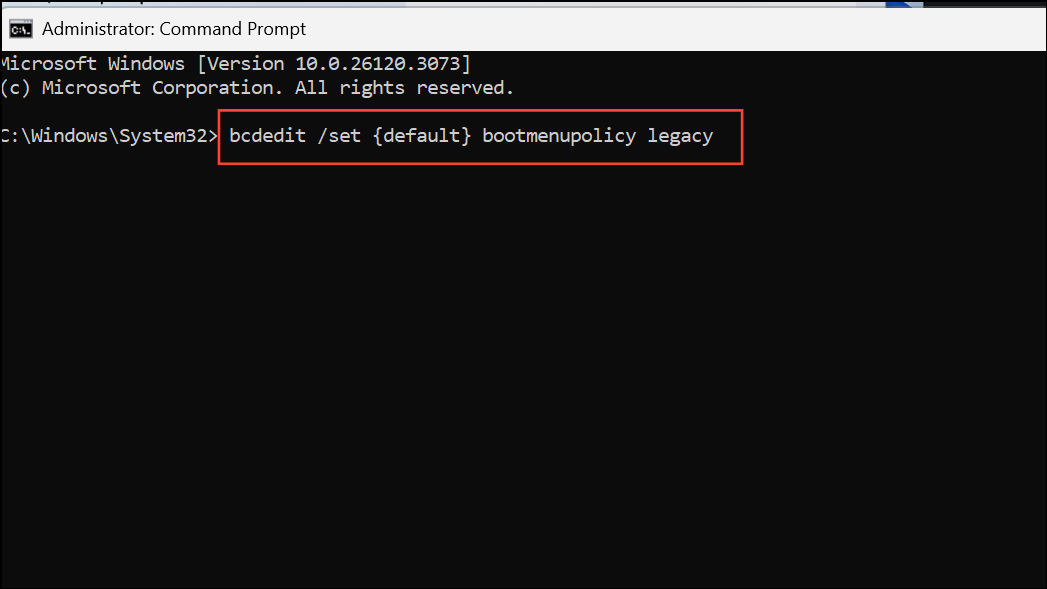Place cursor on the 'bcdedit' command
Image resolution: width=1047 pixels, height=589 pixels.
pos(268,136)
